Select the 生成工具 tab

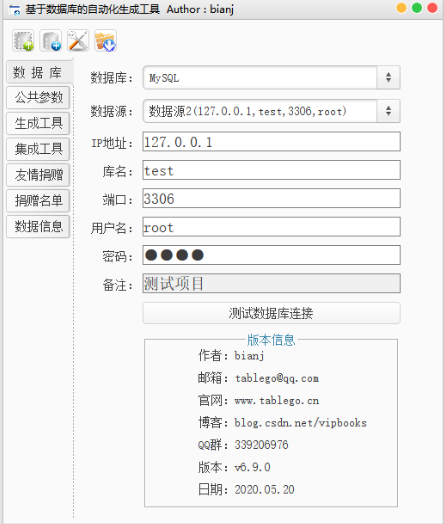pyautogui.click(x=38, y=123)
